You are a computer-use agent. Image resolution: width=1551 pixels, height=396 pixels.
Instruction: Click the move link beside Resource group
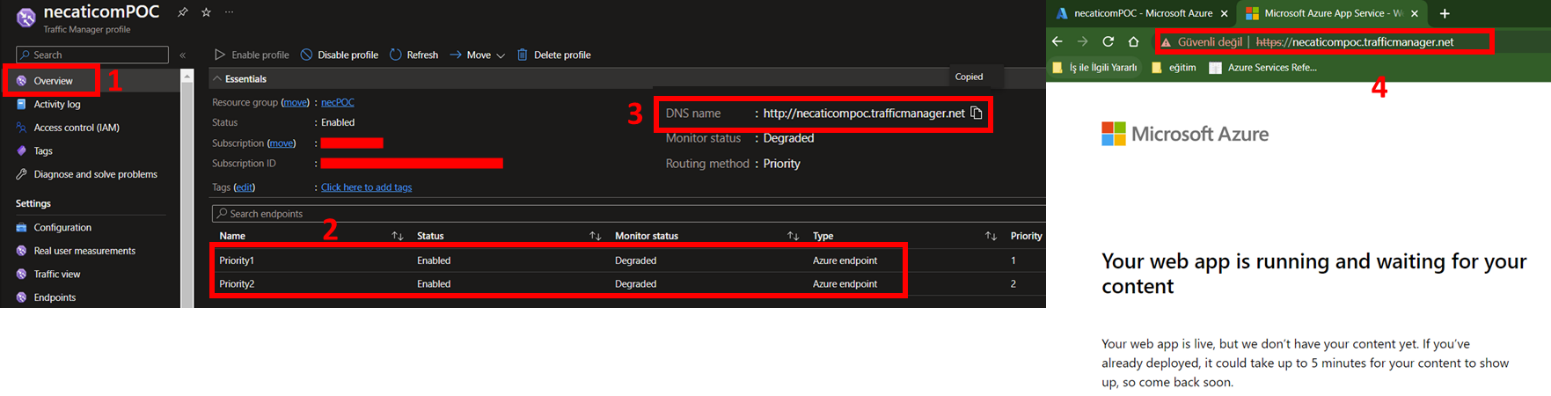tap(295, 103)
